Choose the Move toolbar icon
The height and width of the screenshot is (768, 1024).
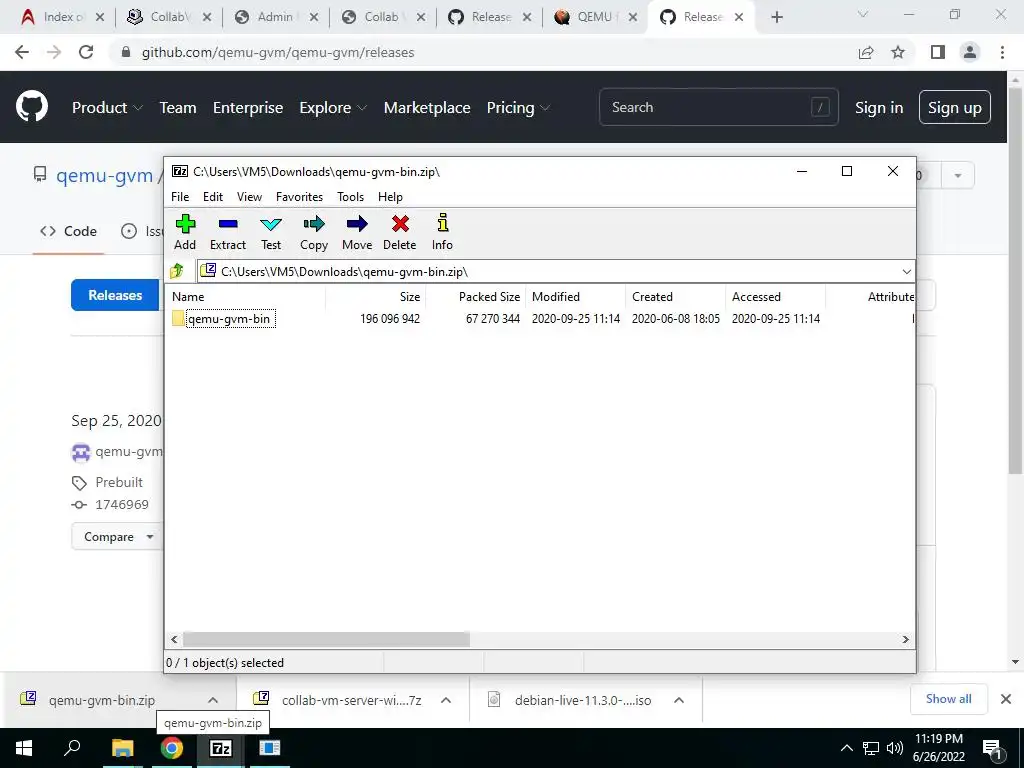pos(357,232)
